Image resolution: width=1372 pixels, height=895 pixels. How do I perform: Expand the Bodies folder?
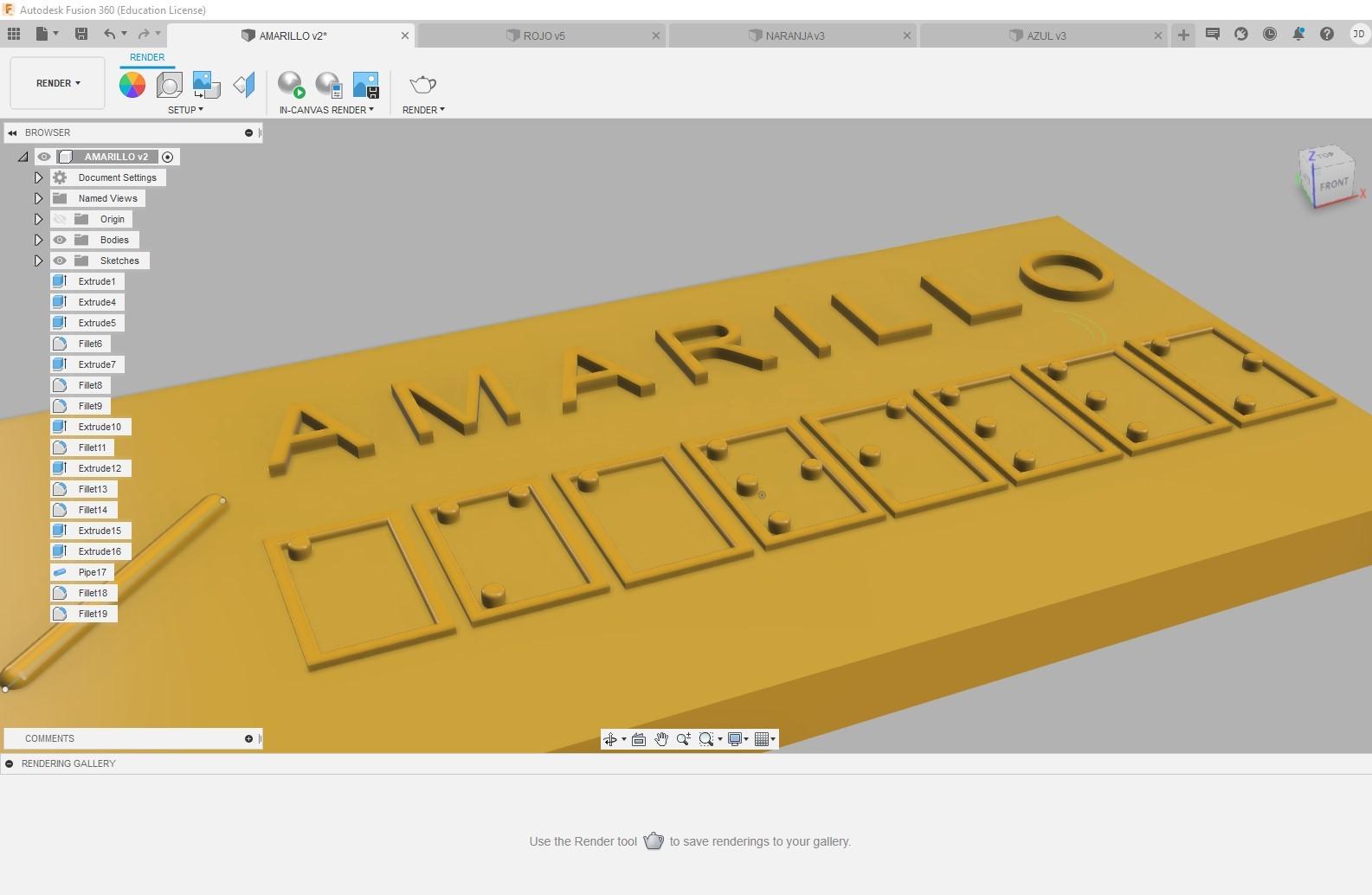click(x=38, y=240)
